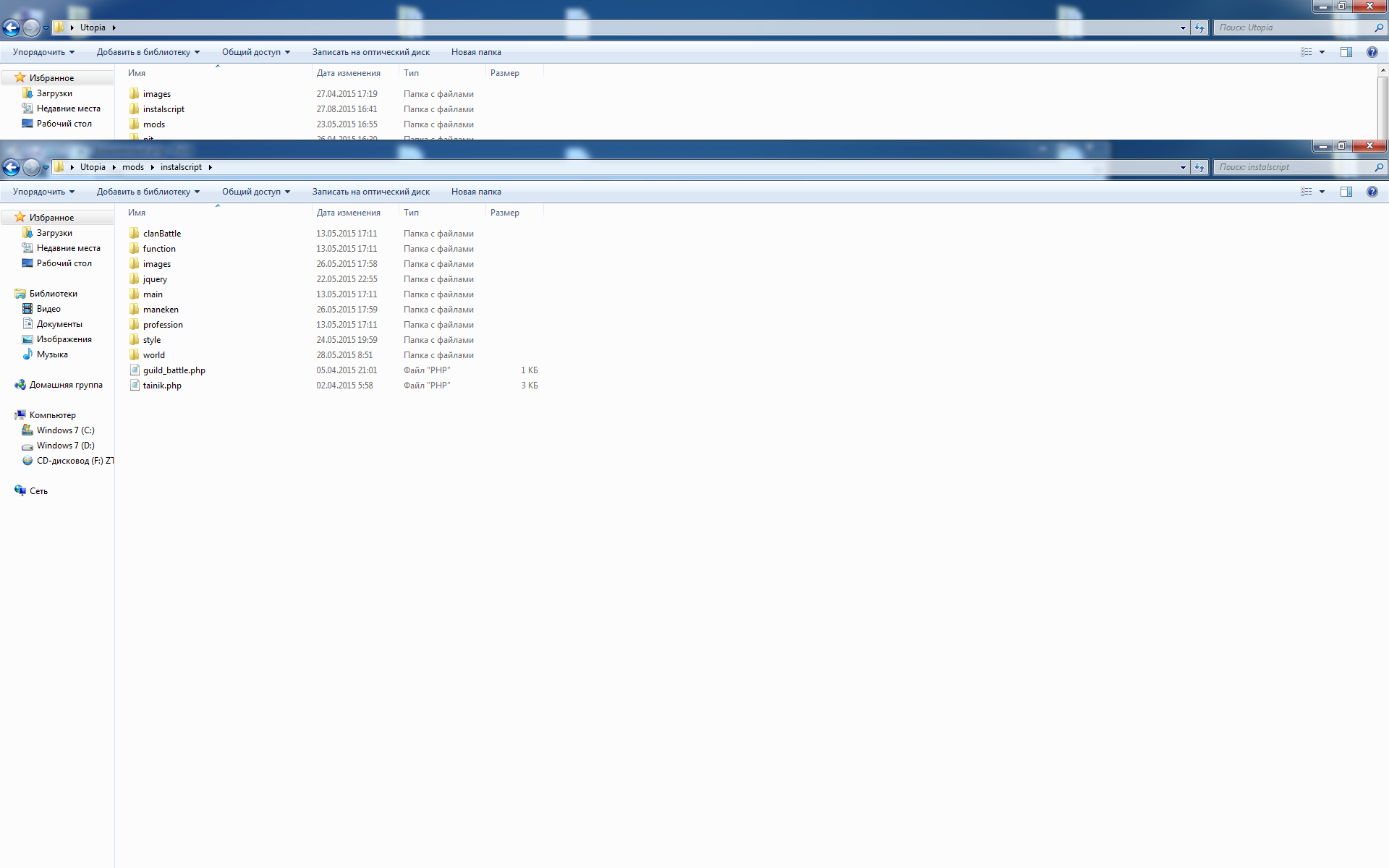Toggle preview pane in Utopia window
This screenshot has width=1389, height=868.
pos(1346,52)
